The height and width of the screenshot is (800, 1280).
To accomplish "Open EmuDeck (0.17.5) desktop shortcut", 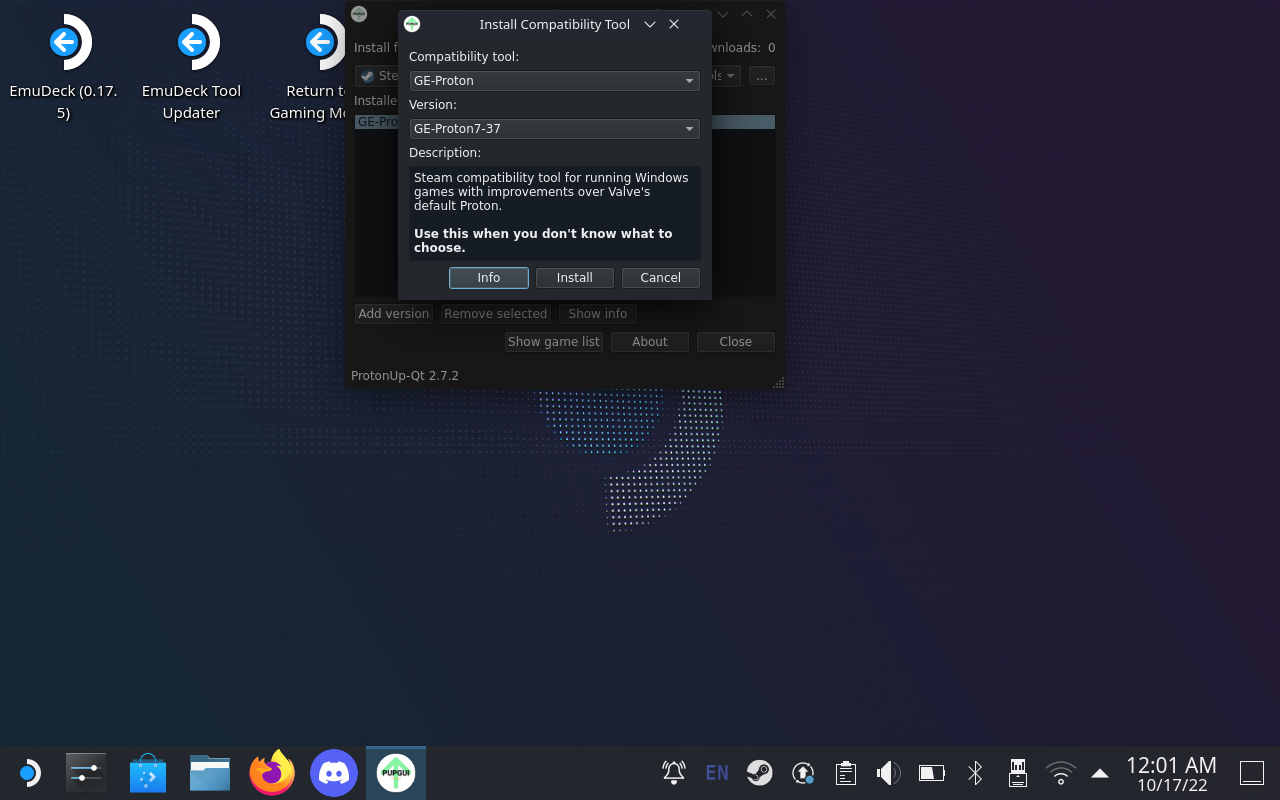I will click(64, 68).
